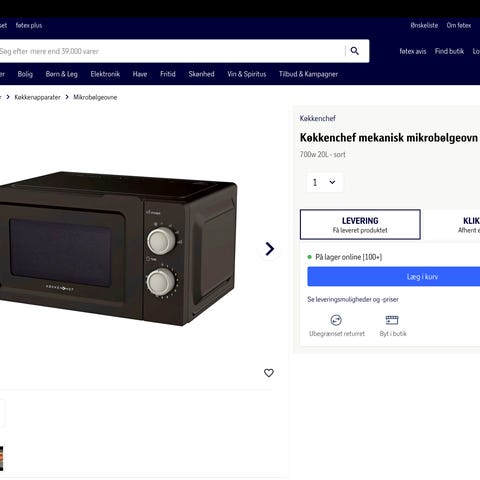Viewport: 480px width, 480px height.
Task: Open the føtex avis link
Action: (x=413, y=51)
